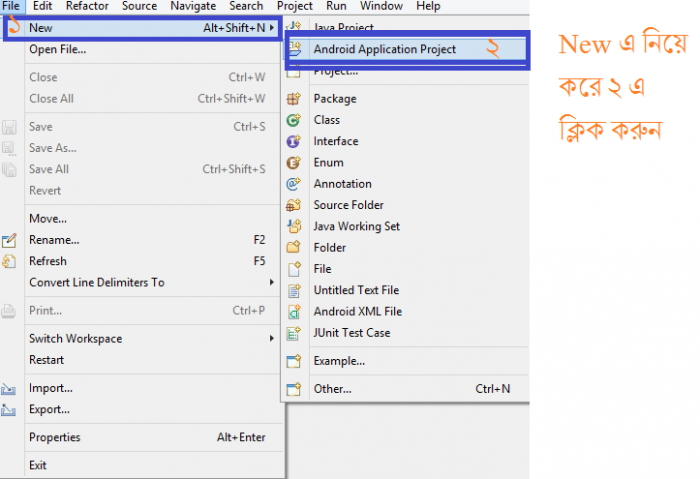Click the Export icon

pyautogui.click(x=8, y=409)
